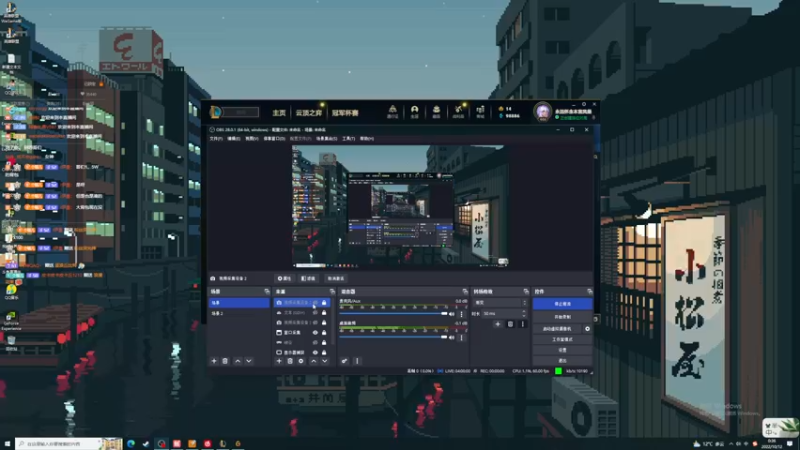800x450 pixels.
Task: Open OBS 视图(V) menu
Action: point(252,139)
